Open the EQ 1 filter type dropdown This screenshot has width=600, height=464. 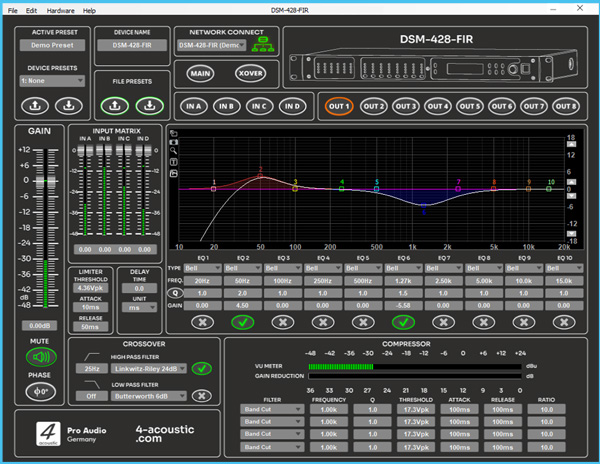tap(203, 268)
